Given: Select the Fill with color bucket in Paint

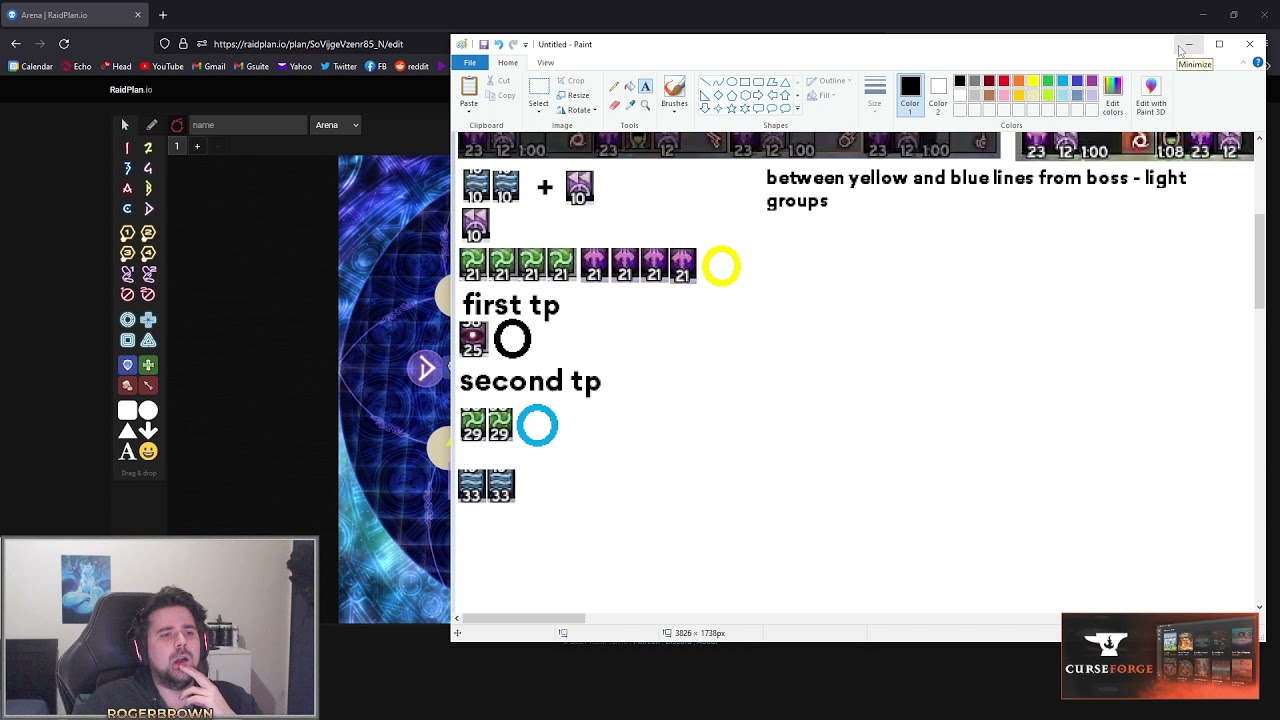Looking at the screenshot, I should 630,87.
